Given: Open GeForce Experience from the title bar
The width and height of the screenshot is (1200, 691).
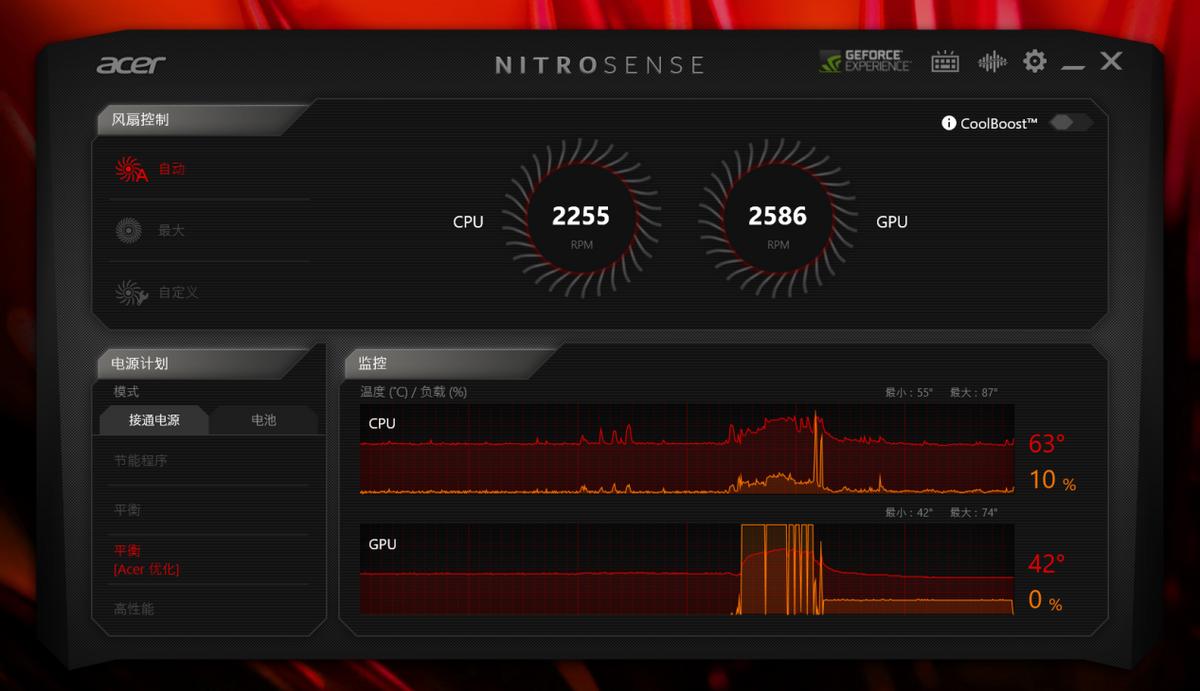Looking at the screenshot, I should coord(864,61).
